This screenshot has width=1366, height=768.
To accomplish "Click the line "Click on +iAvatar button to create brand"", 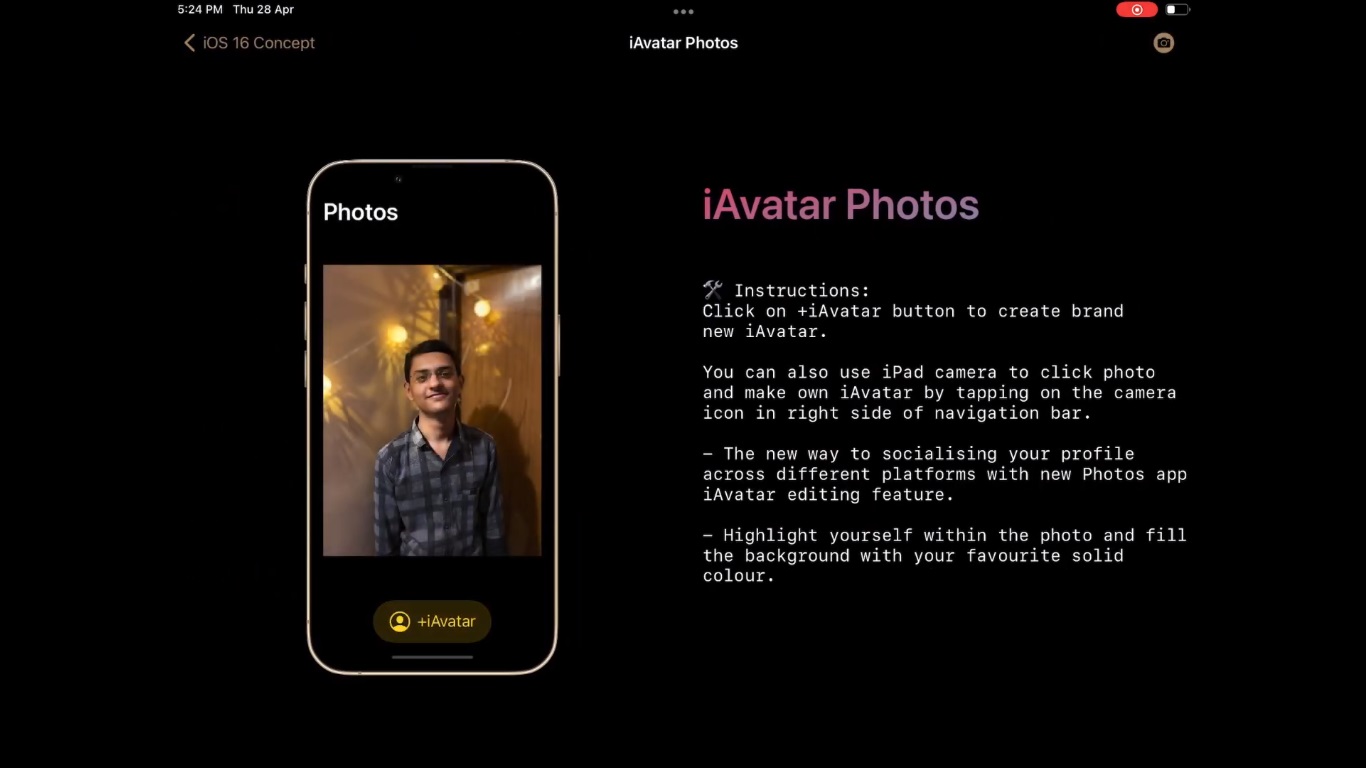I will pos(913,311).
